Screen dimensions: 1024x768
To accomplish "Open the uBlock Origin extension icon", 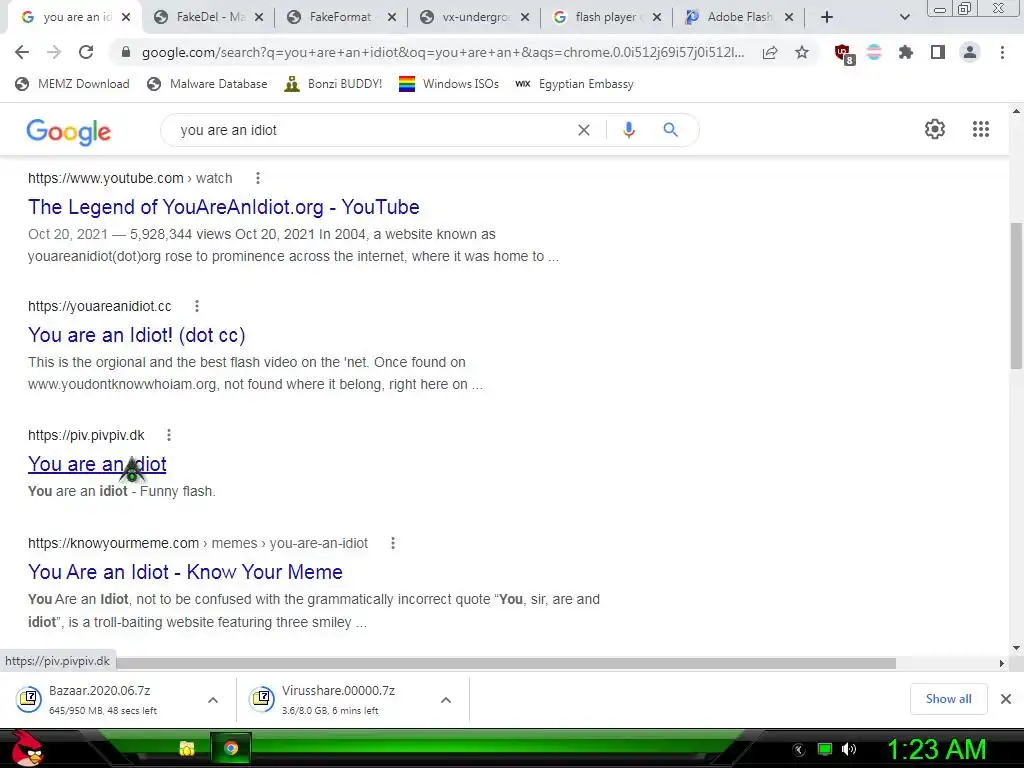I will pos(844,54).
